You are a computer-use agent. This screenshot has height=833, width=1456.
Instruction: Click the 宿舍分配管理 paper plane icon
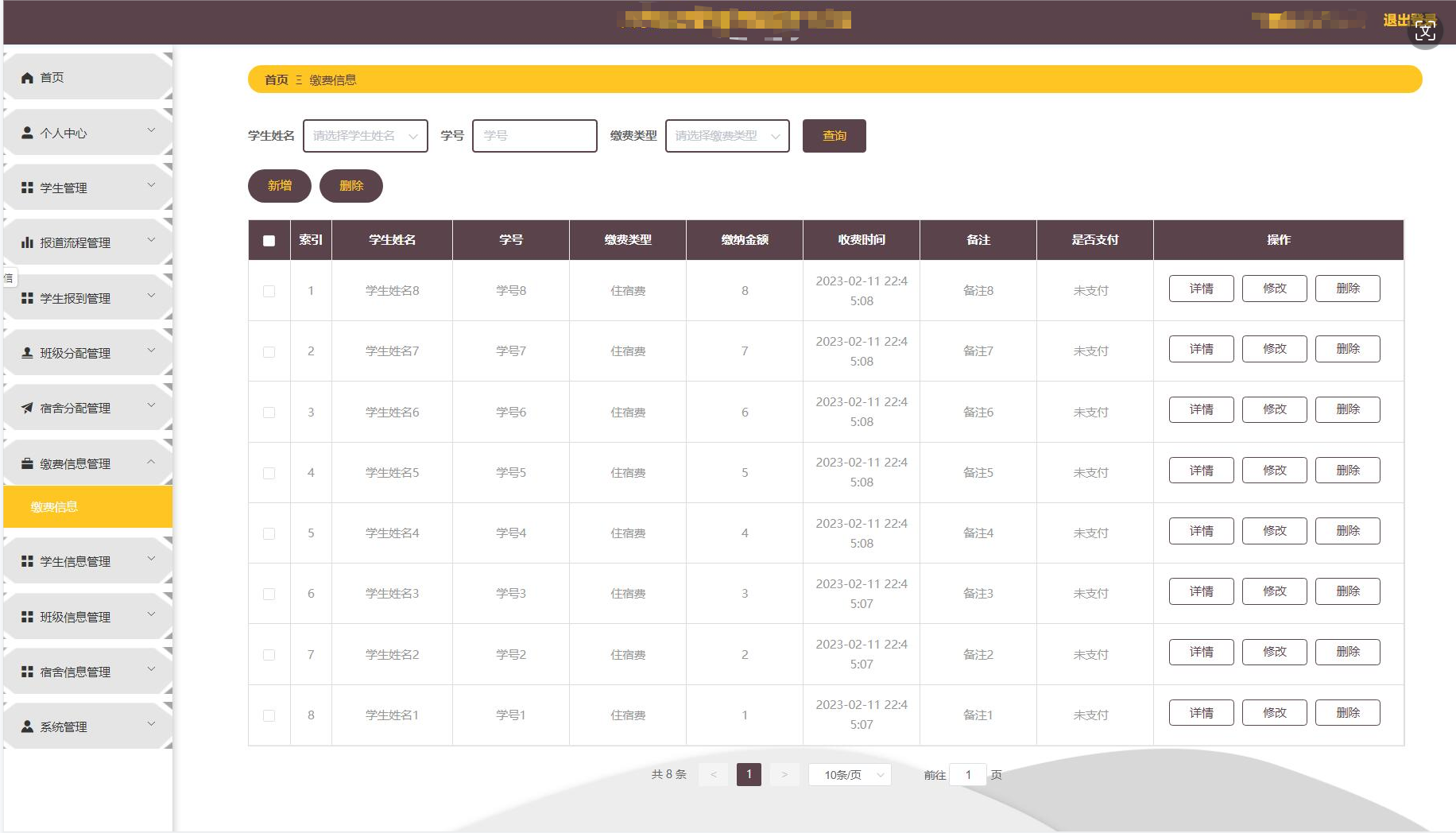tap(27, 408)
